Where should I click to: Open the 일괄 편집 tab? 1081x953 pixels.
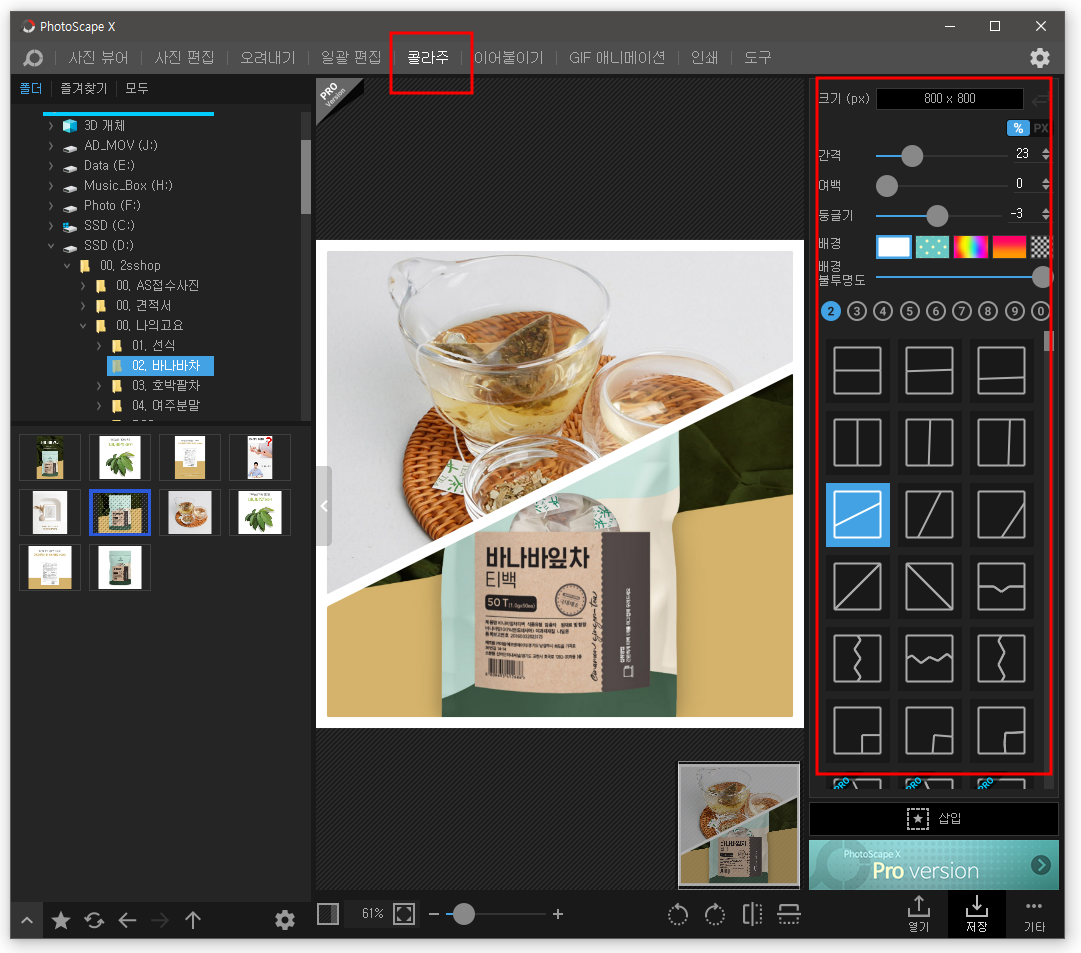point(351,58)
